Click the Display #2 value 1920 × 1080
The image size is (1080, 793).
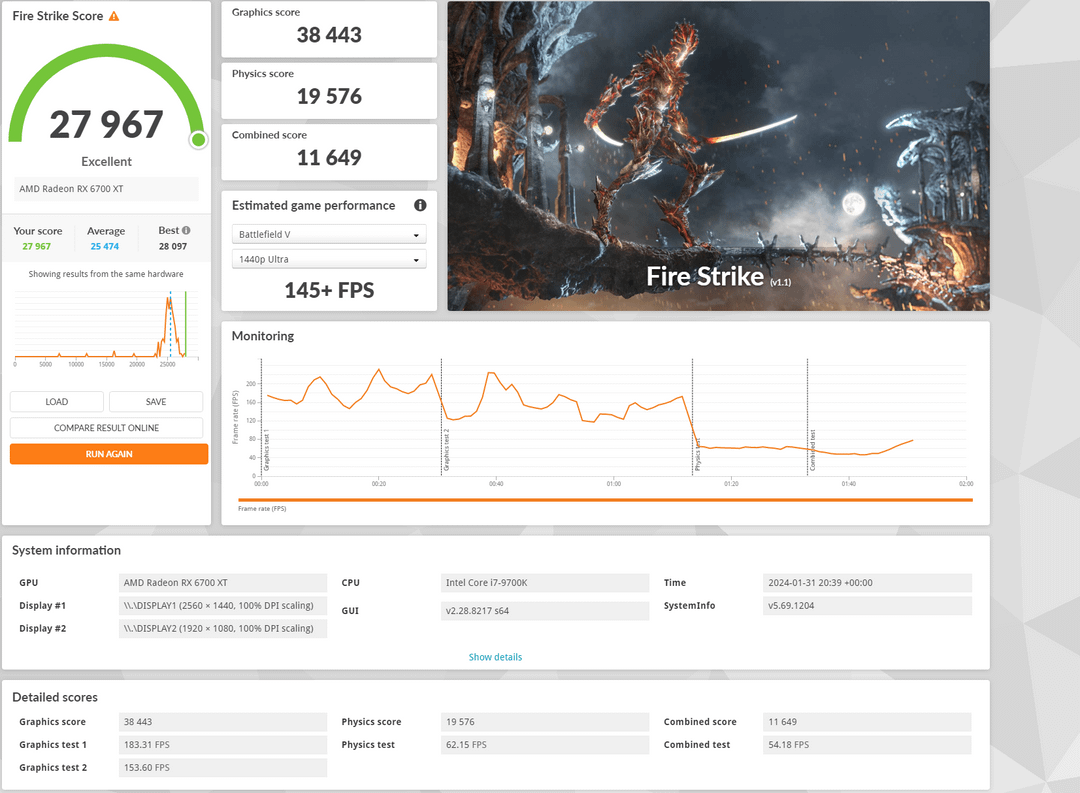tap(222, 628)
